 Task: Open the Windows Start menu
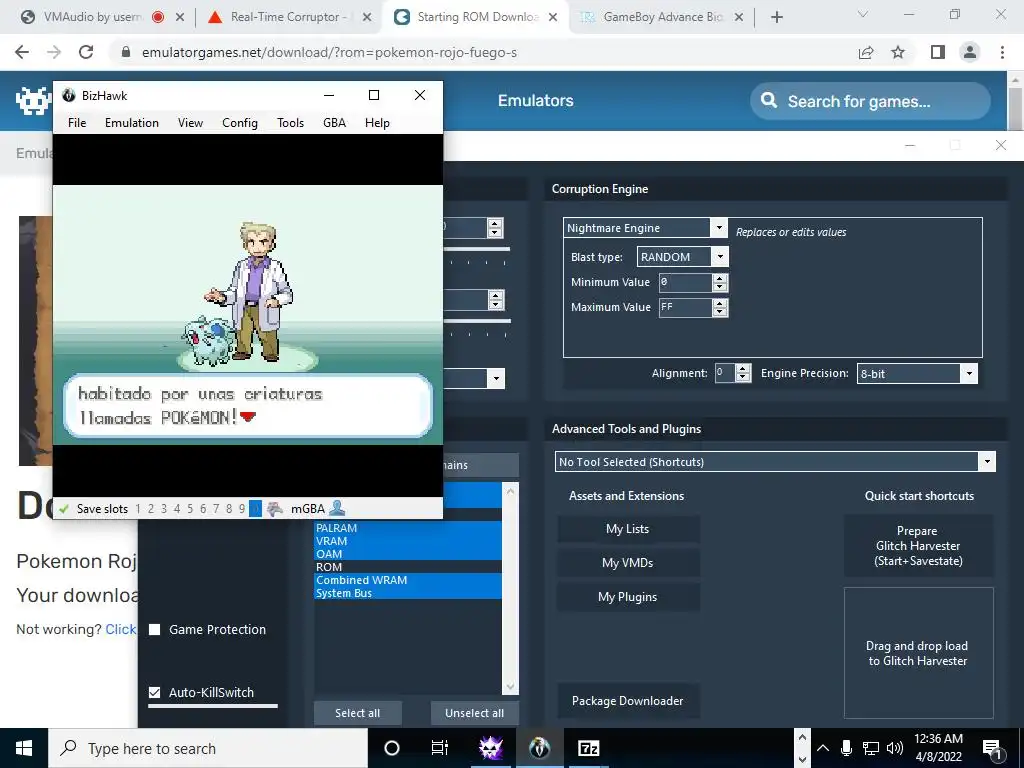coord(24,748)
